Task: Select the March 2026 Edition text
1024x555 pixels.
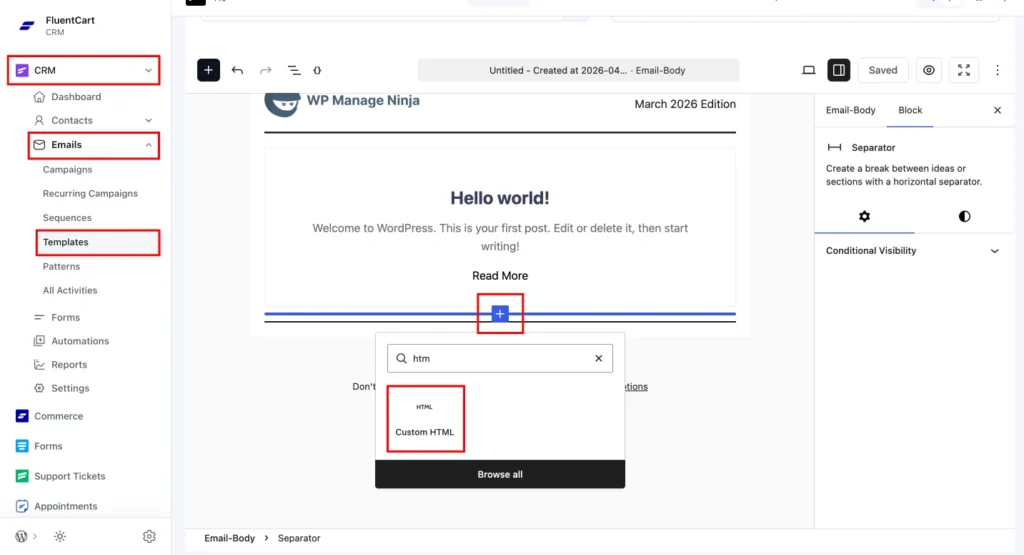Action: pos(685,104)
